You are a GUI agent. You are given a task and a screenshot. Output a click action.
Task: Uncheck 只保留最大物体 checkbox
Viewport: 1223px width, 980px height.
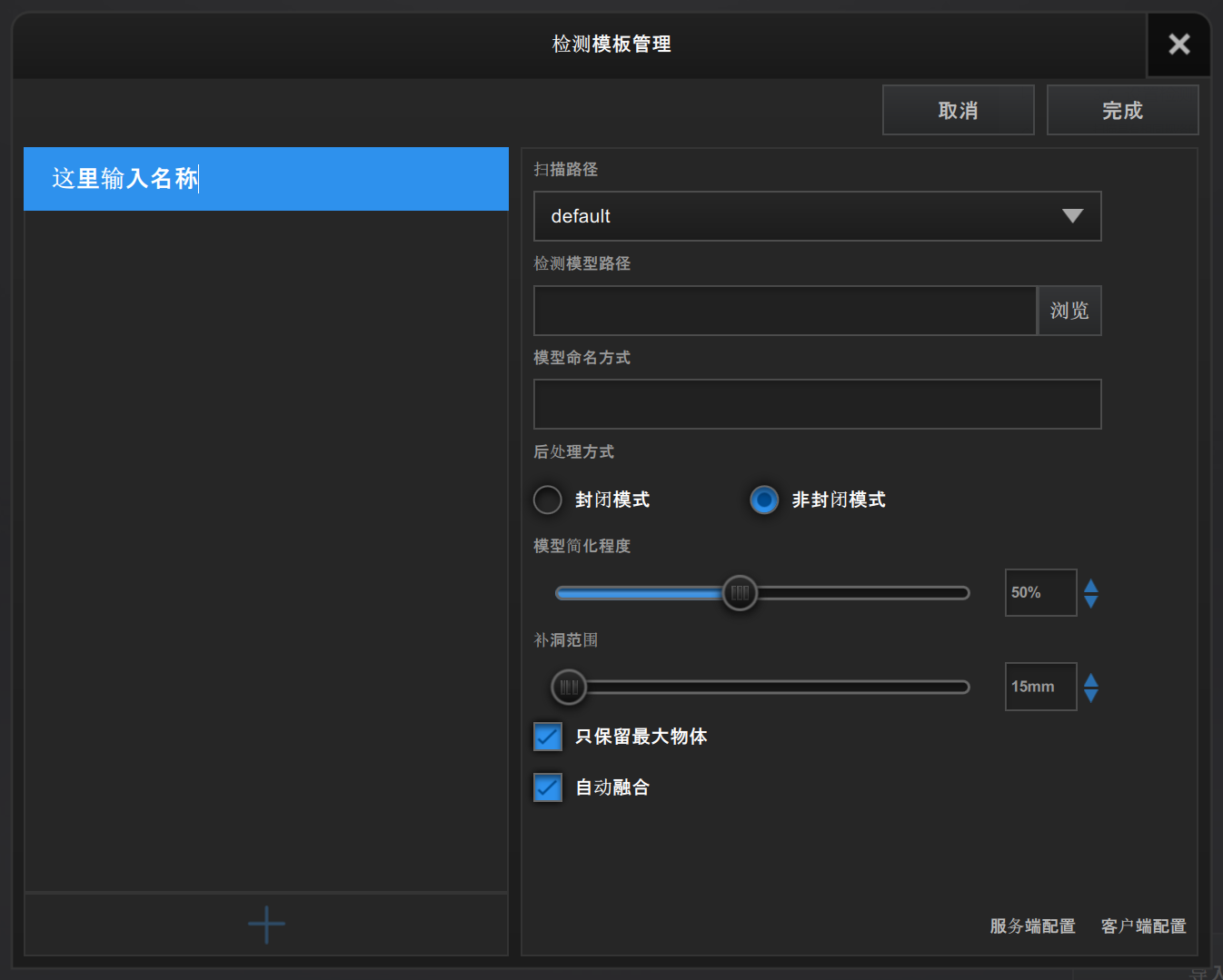point(548,737)
